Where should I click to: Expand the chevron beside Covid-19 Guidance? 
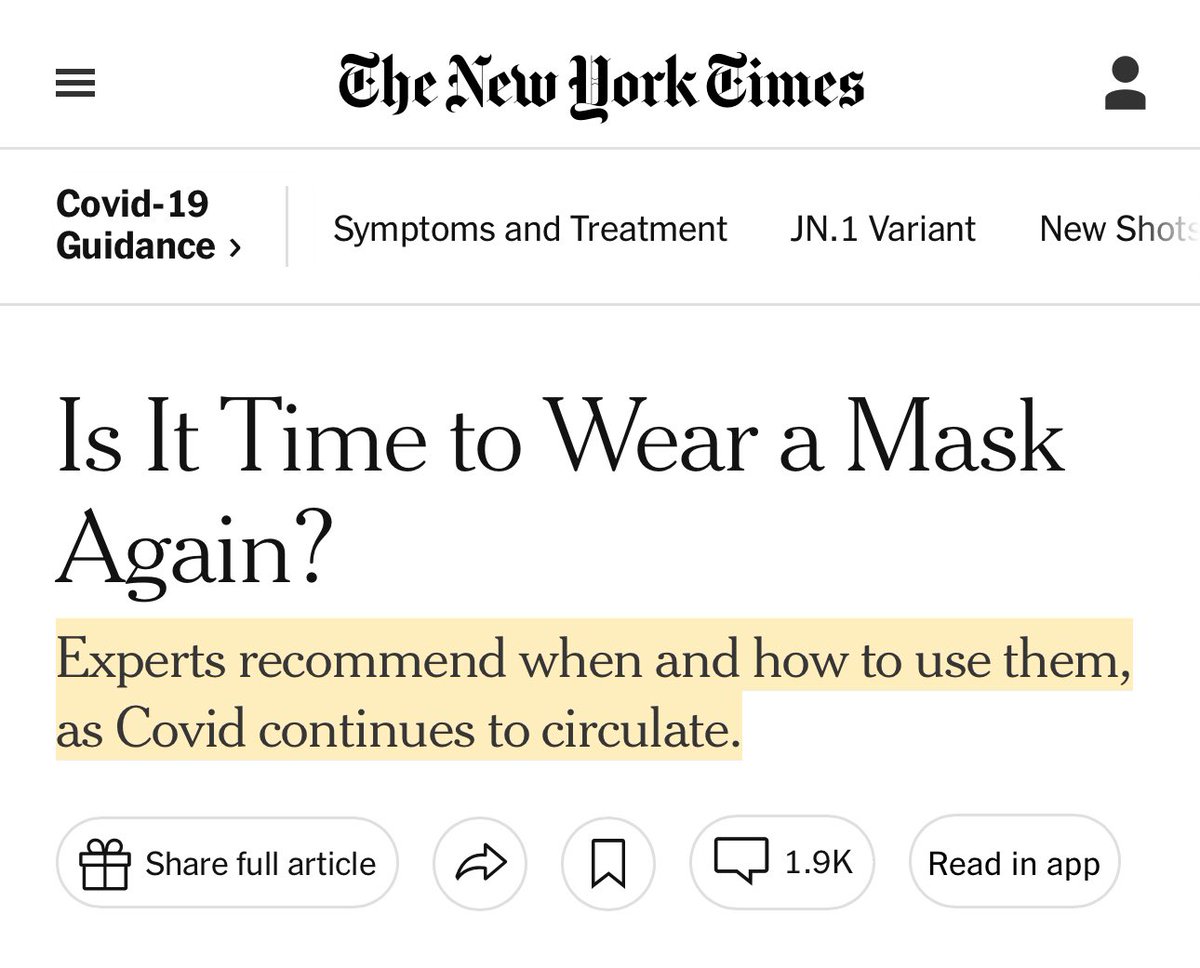(x=235, y=247)
